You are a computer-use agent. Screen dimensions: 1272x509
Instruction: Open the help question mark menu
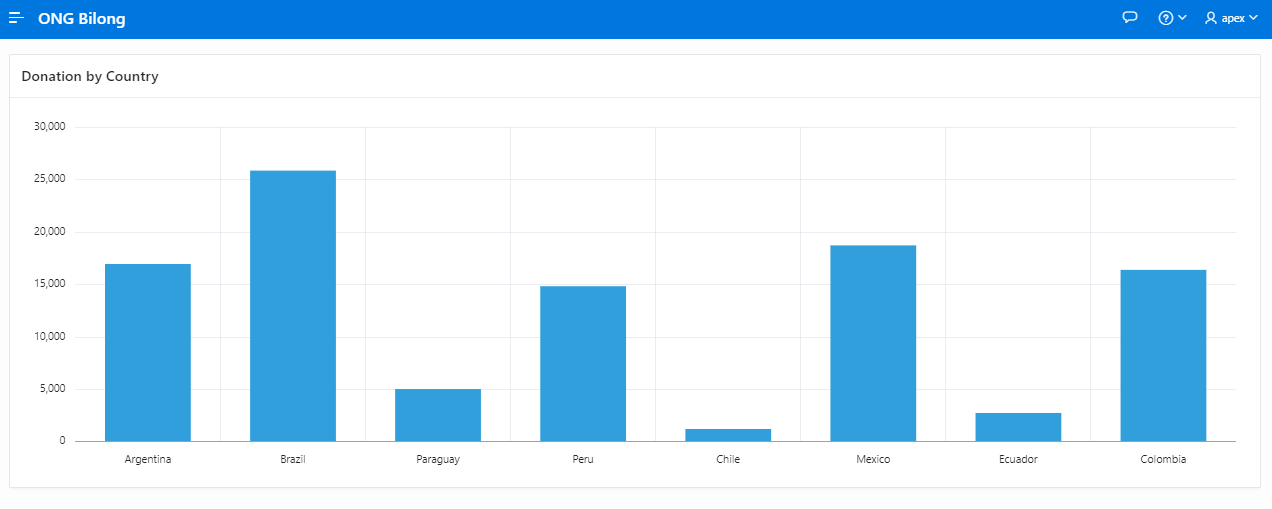click(1172, 18)
